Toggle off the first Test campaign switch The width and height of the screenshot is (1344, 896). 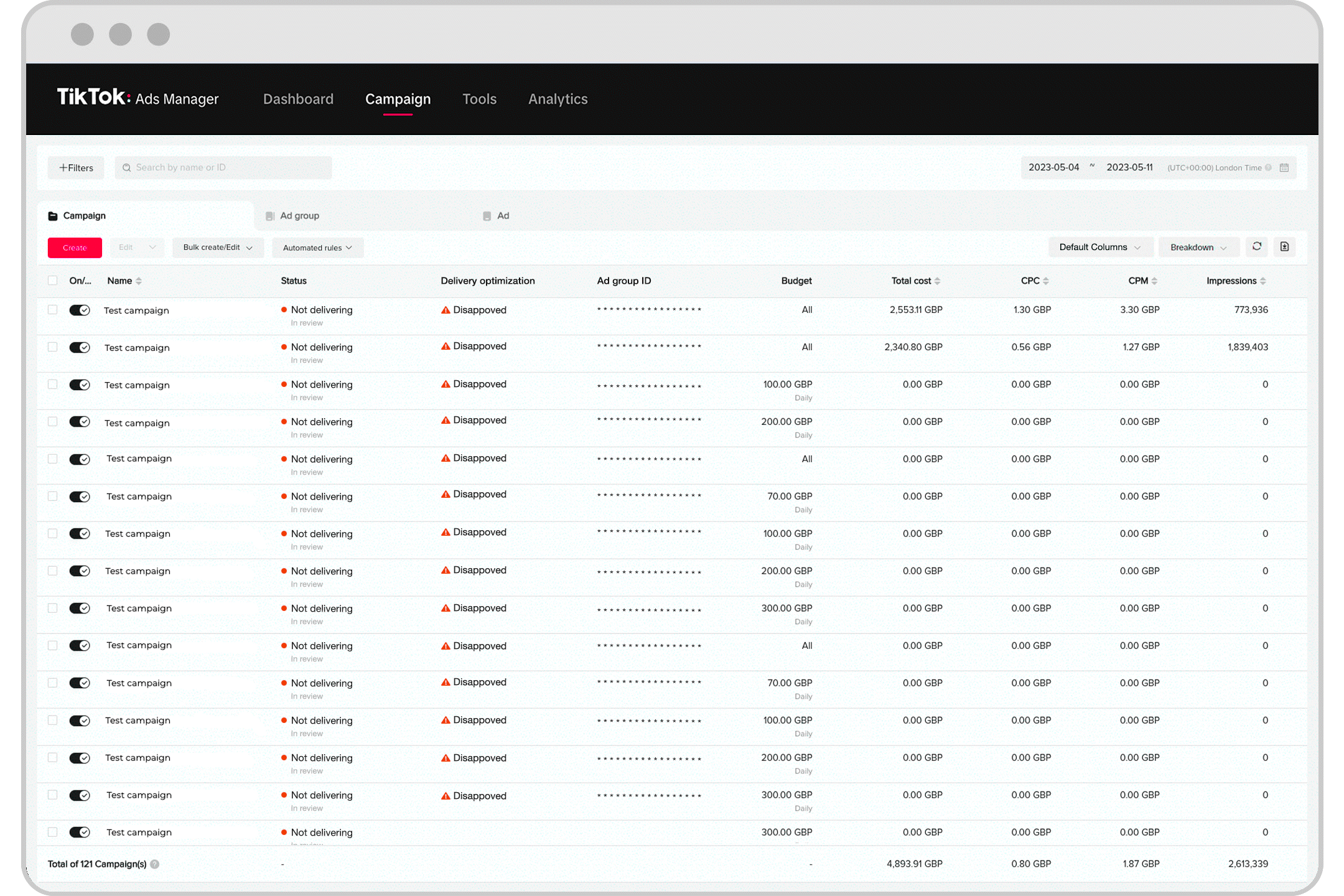click(x=80, y=310)
